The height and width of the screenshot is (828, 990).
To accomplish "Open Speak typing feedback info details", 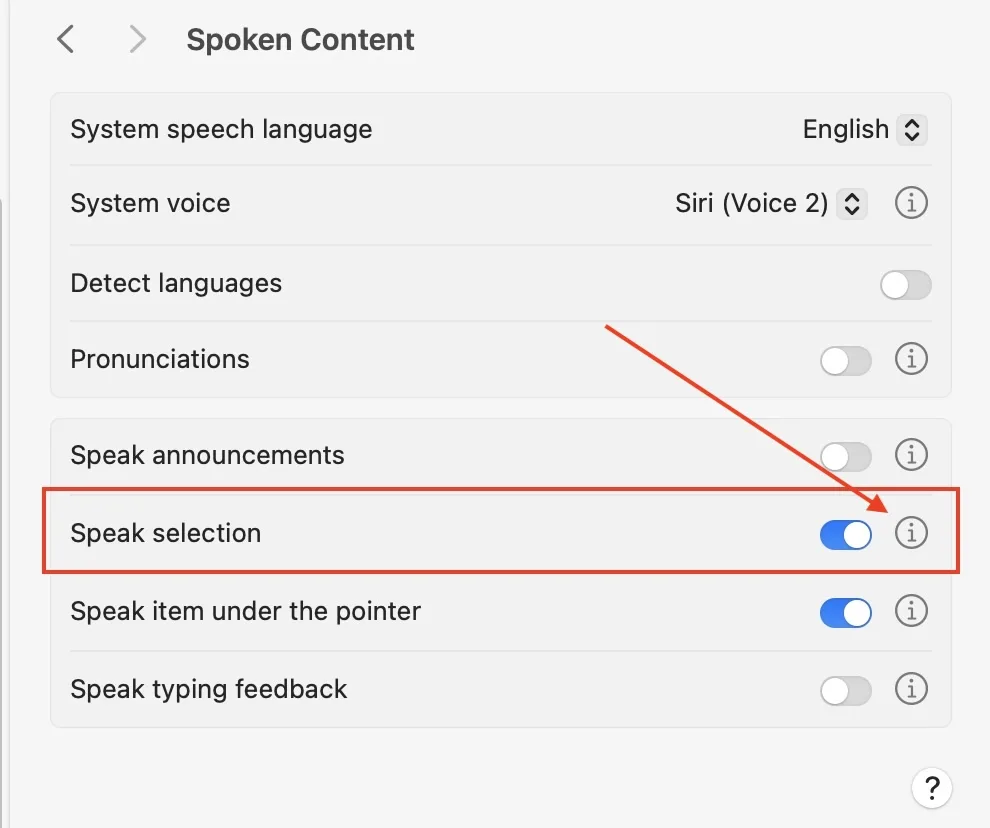I will click(911, 689).
